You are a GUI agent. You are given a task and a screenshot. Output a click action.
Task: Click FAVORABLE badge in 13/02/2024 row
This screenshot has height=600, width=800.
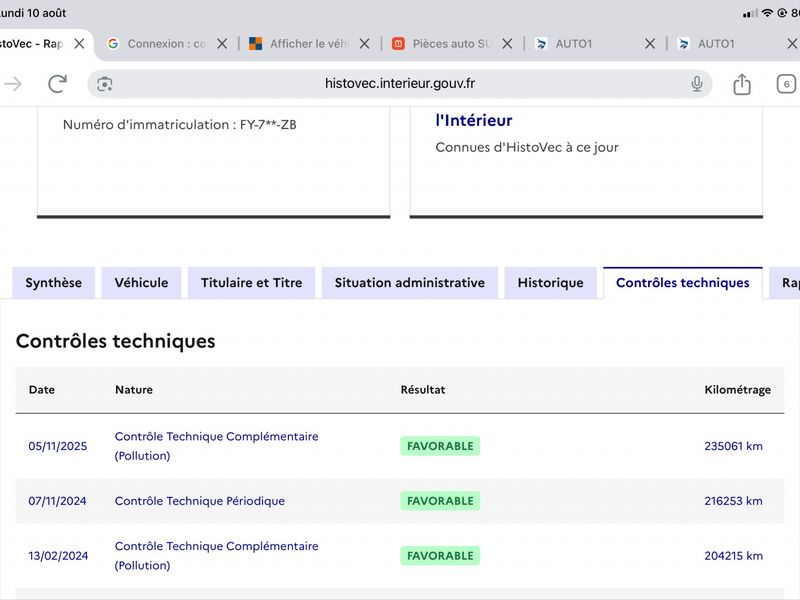point(440,556)
